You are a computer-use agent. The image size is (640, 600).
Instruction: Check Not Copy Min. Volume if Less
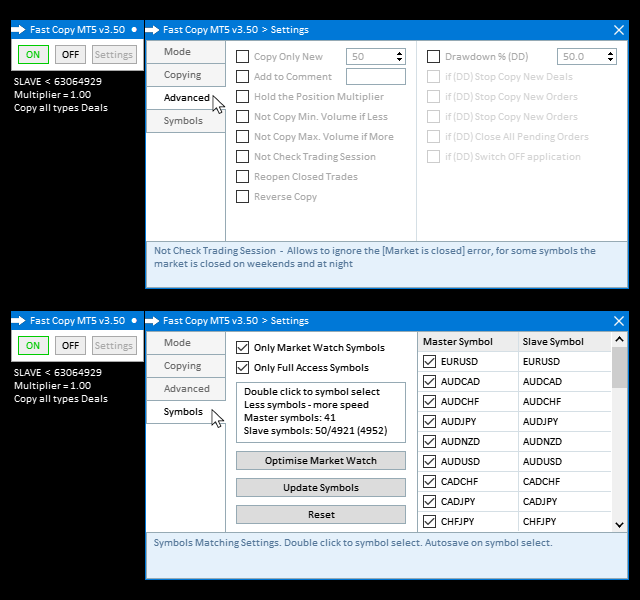[x=242, y=117]
